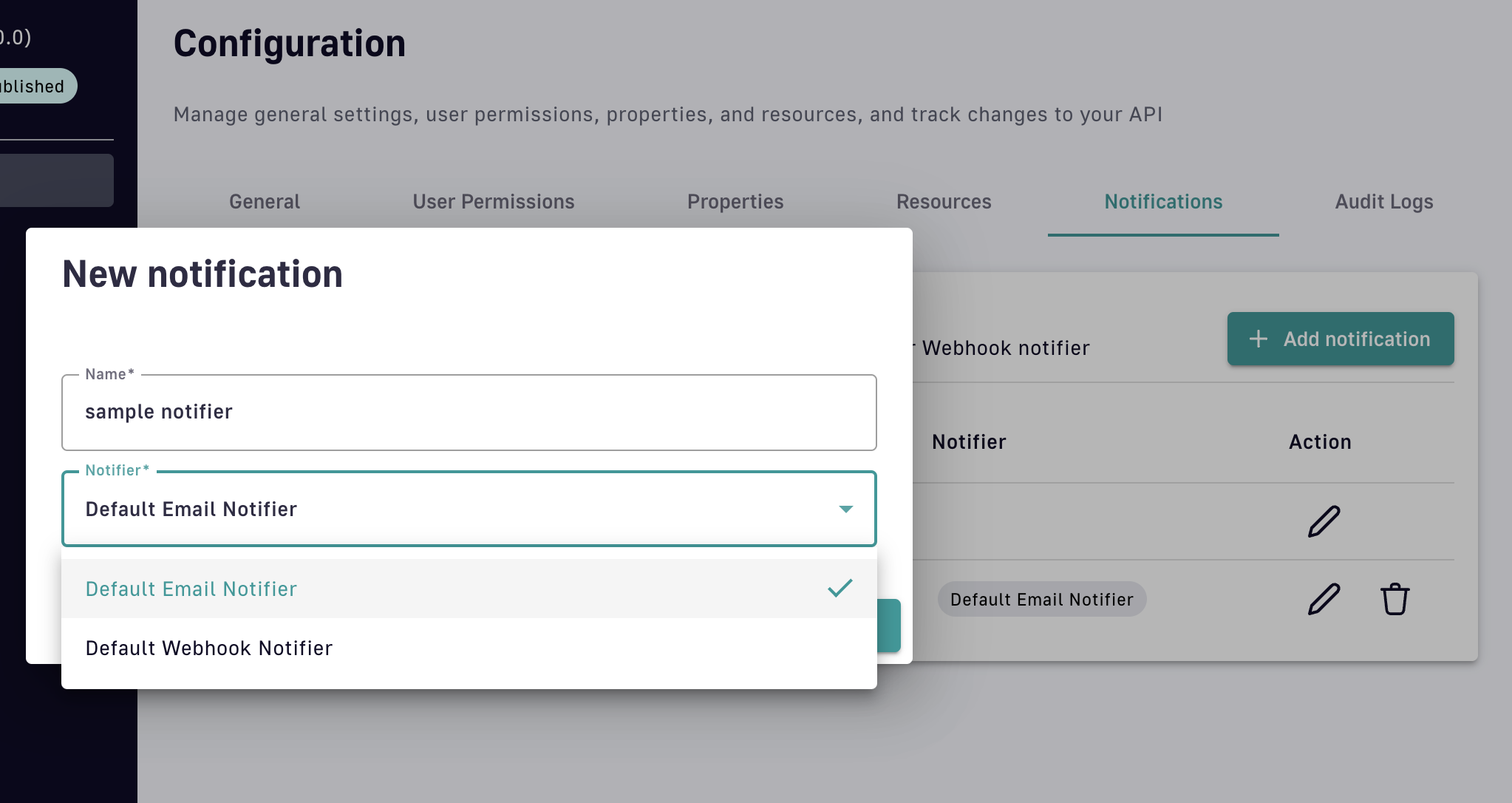Select Default Webhook Notifier option
This screenshot has height=803, width=1512.
(x=209, y=648)
